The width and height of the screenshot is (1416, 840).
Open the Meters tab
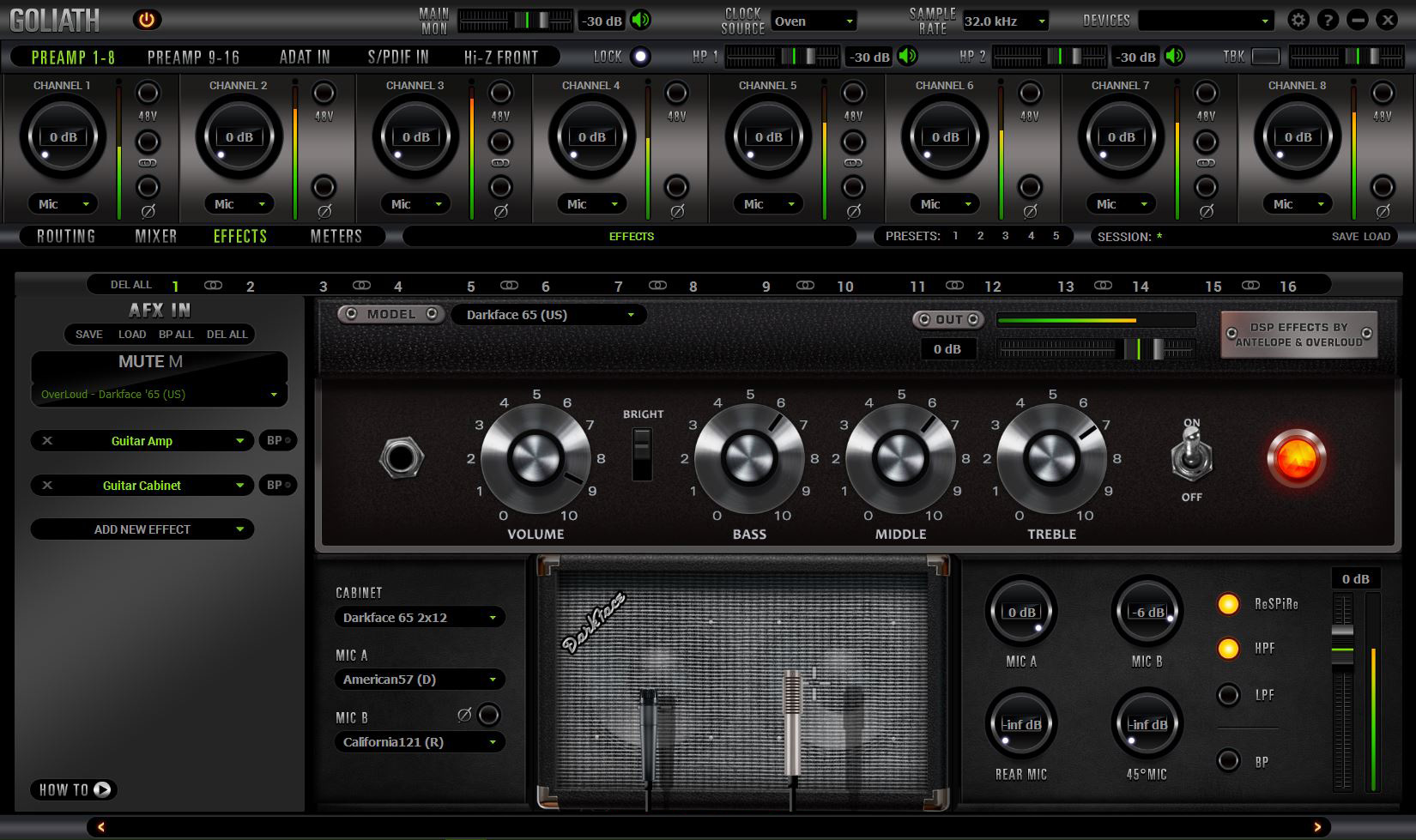[x=336, y=236]
